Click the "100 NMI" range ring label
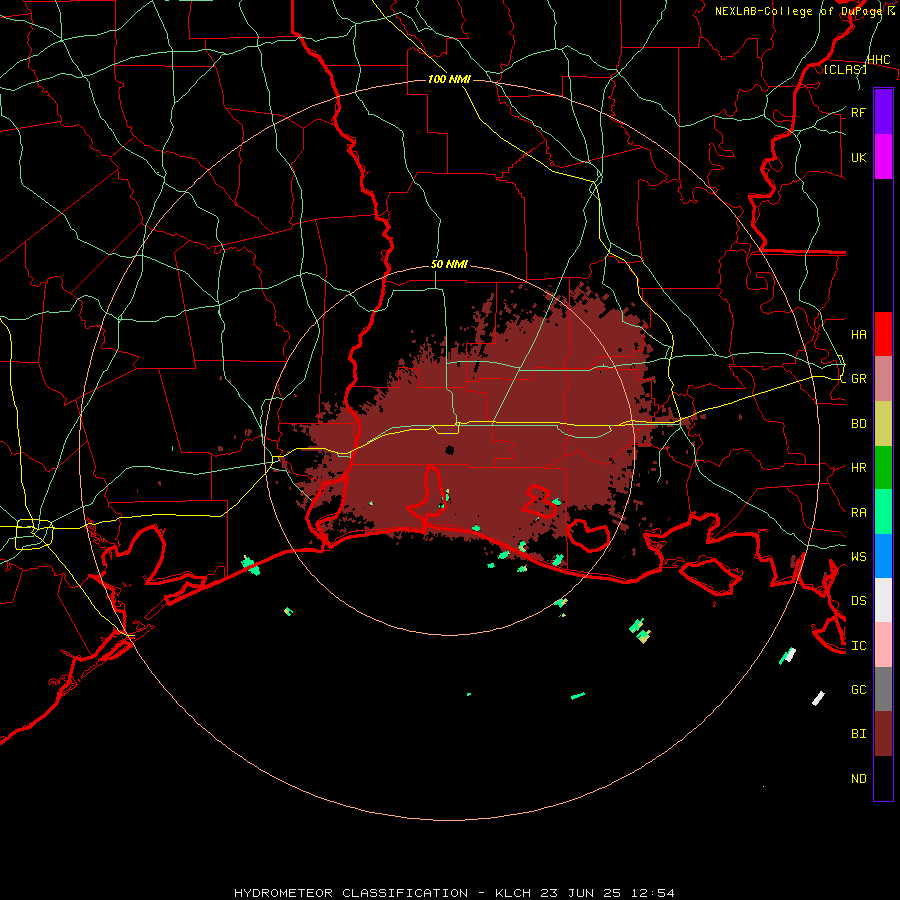The height and width of the screenshot is (900, 900). click(x=449, y=79)
